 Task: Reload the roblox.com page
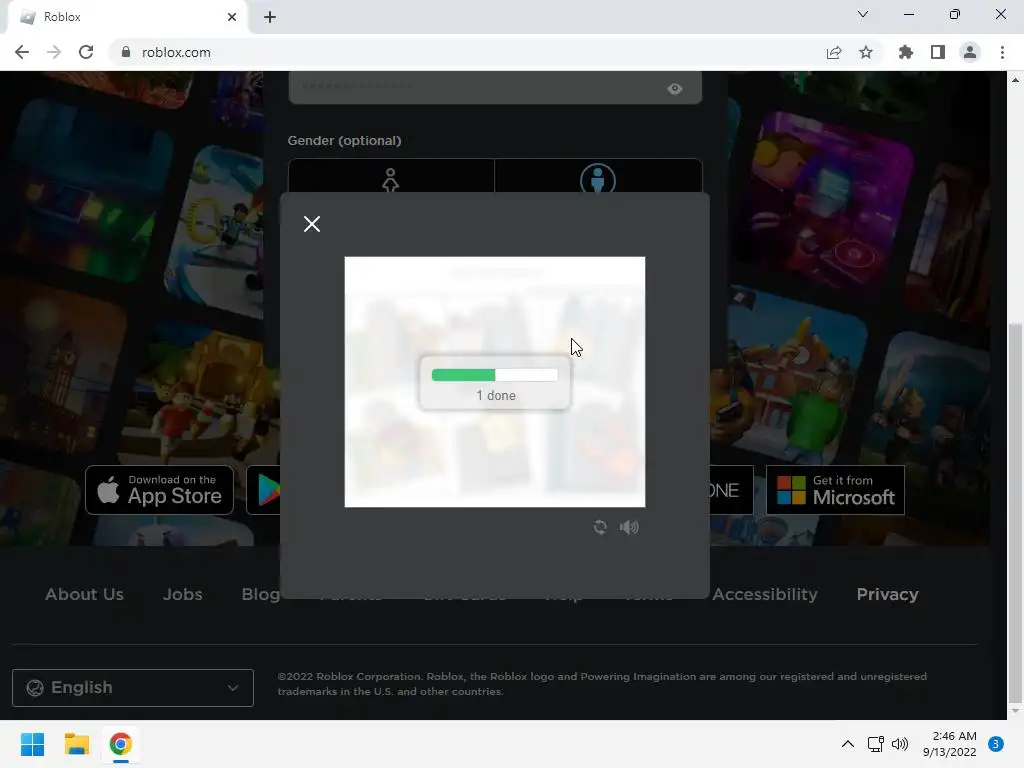[86, 52]
